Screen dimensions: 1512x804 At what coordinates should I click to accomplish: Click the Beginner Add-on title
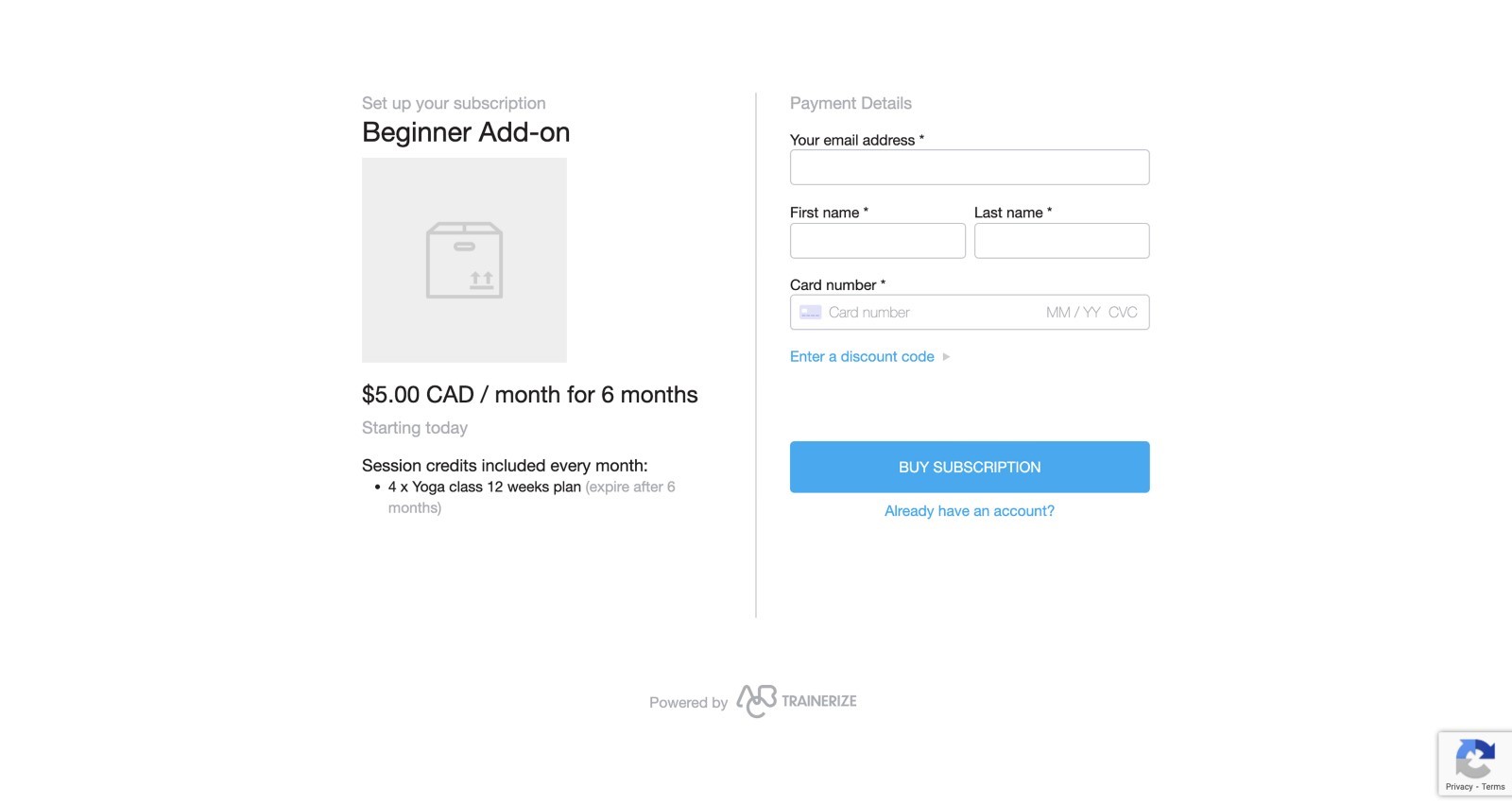pyautogui.click(x=466, y=132)
